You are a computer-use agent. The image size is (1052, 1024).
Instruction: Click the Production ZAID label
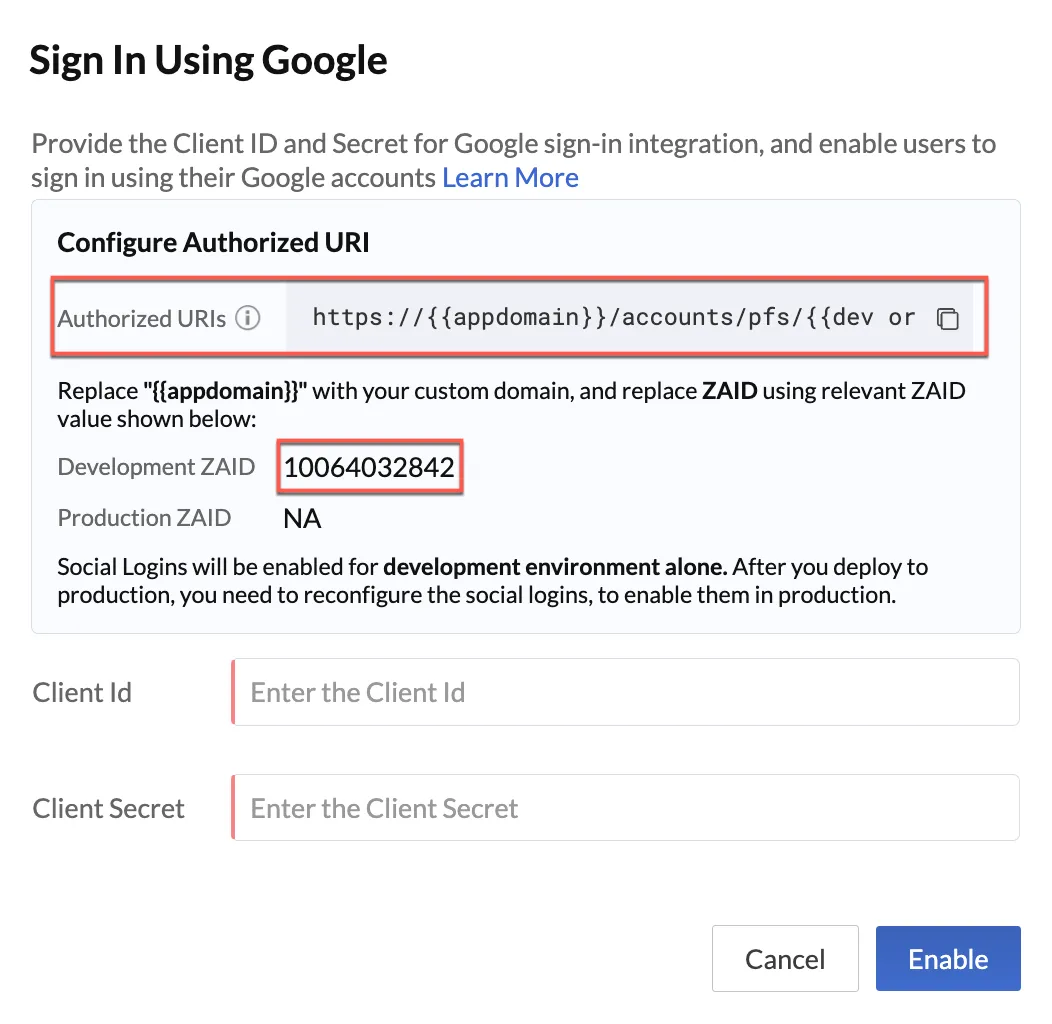pyautogui.click(x=144, y=517)
